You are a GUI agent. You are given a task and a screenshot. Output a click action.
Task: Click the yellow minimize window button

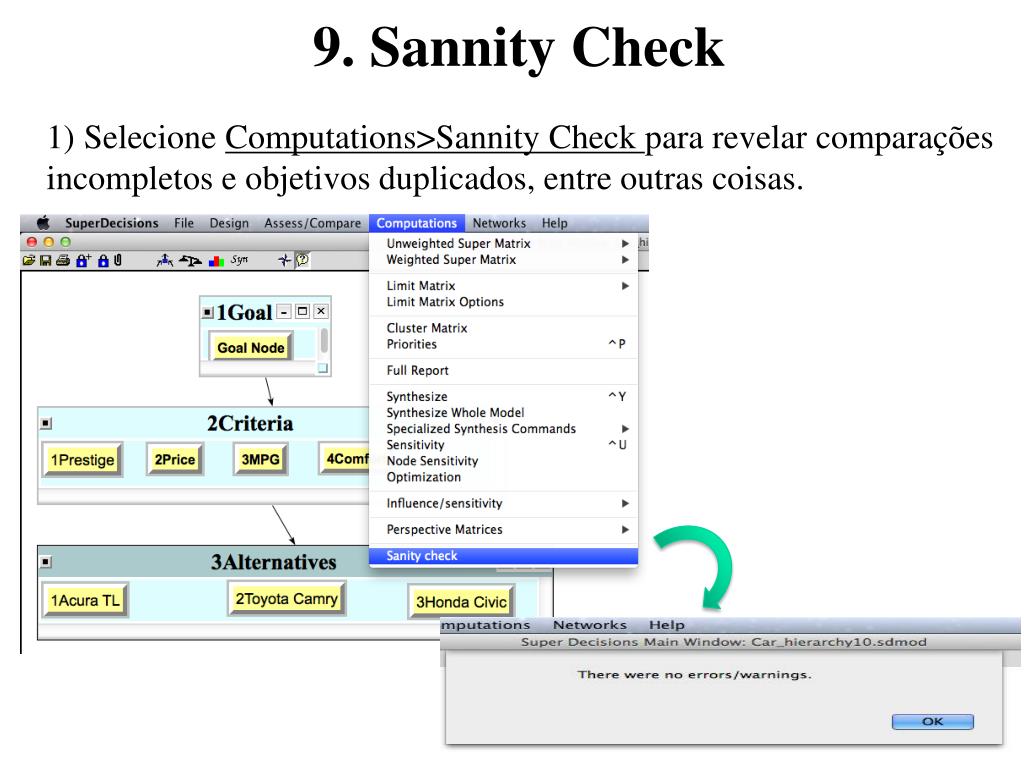coord(48,242)
